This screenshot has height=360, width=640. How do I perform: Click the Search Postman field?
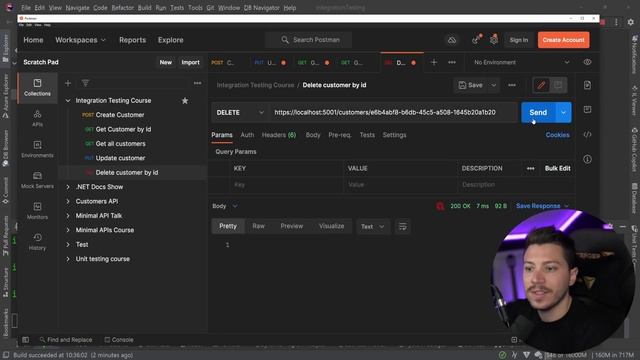(x=309, y=40)
